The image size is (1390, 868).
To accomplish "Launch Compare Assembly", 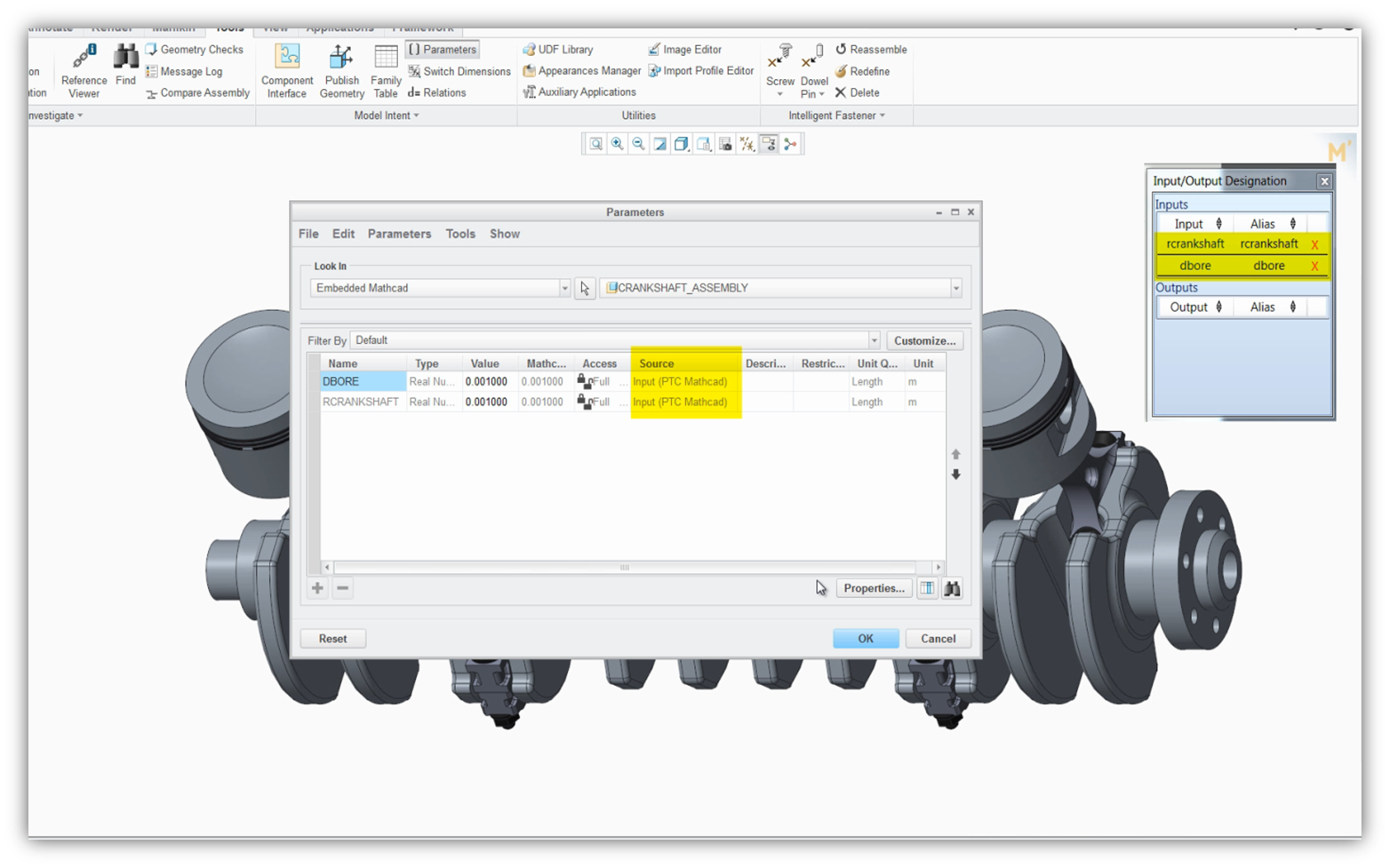I will tap(197, 92).
